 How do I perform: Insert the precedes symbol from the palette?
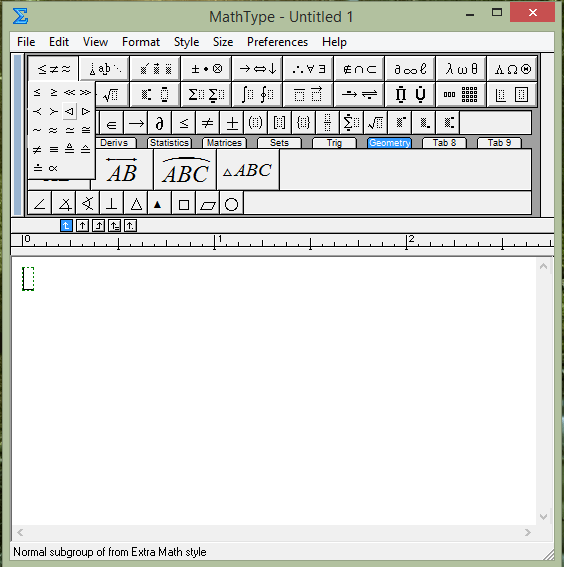37,111
